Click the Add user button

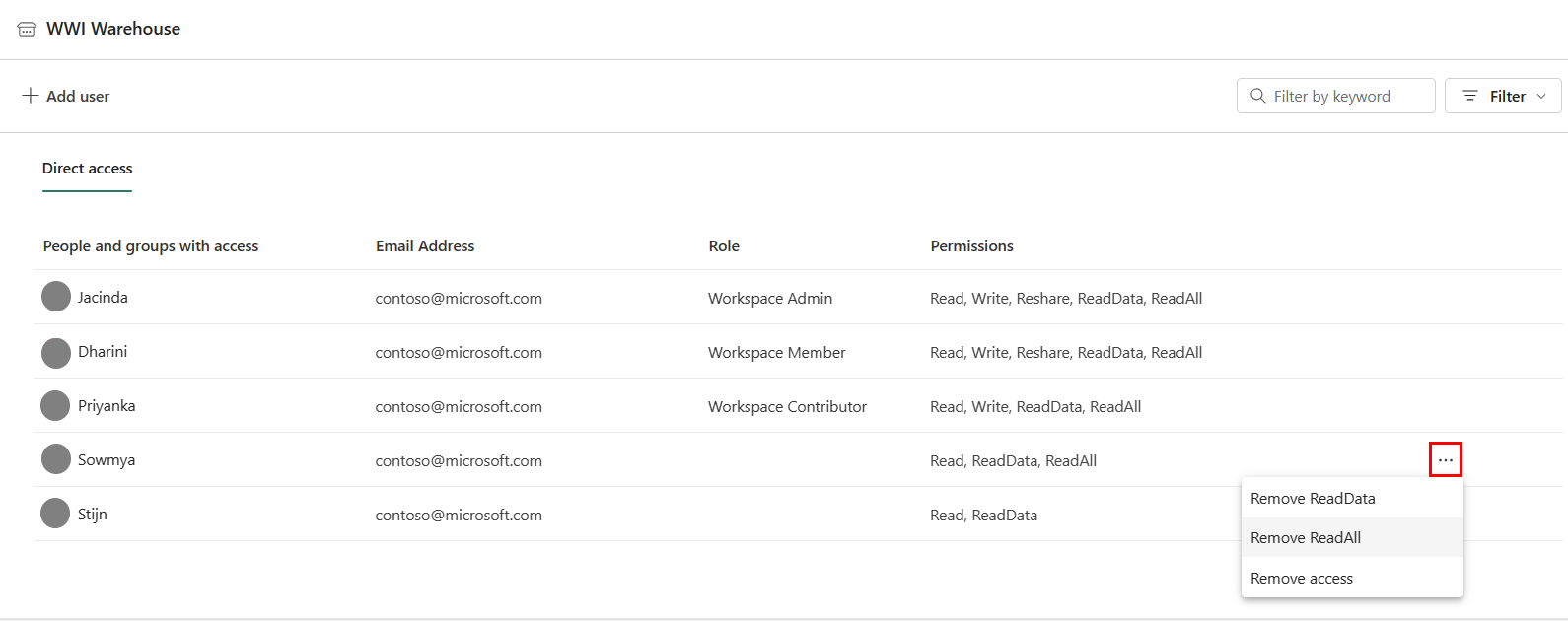(x=66, y=96)
